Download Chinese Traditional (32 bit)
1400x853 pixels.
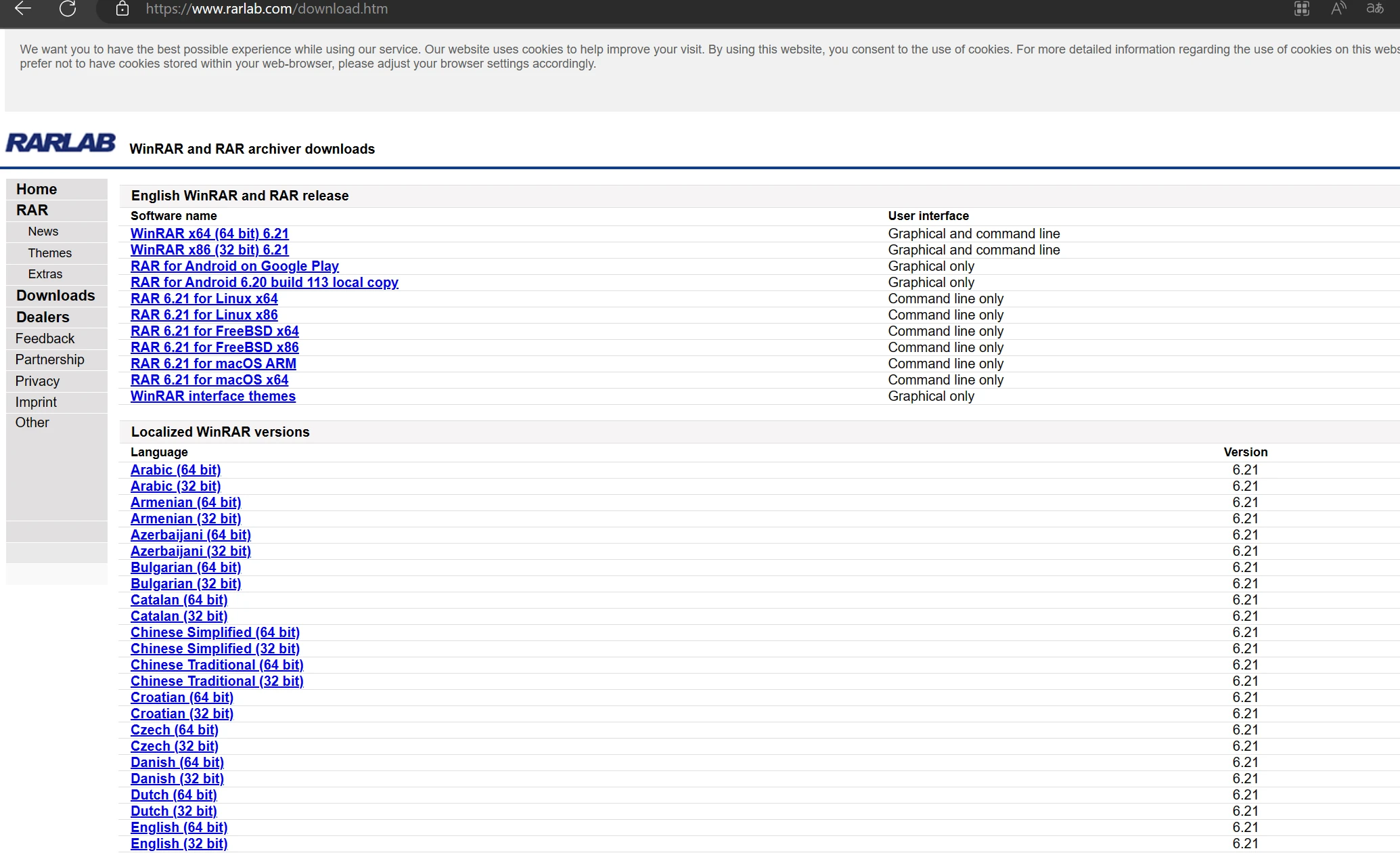coord(217,681)
